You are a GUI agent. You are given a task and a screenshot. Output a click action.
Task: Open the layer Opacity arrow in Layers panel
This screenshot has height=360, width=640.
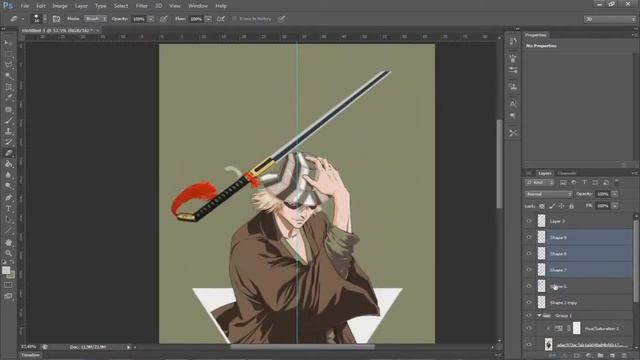click(615, 194)
